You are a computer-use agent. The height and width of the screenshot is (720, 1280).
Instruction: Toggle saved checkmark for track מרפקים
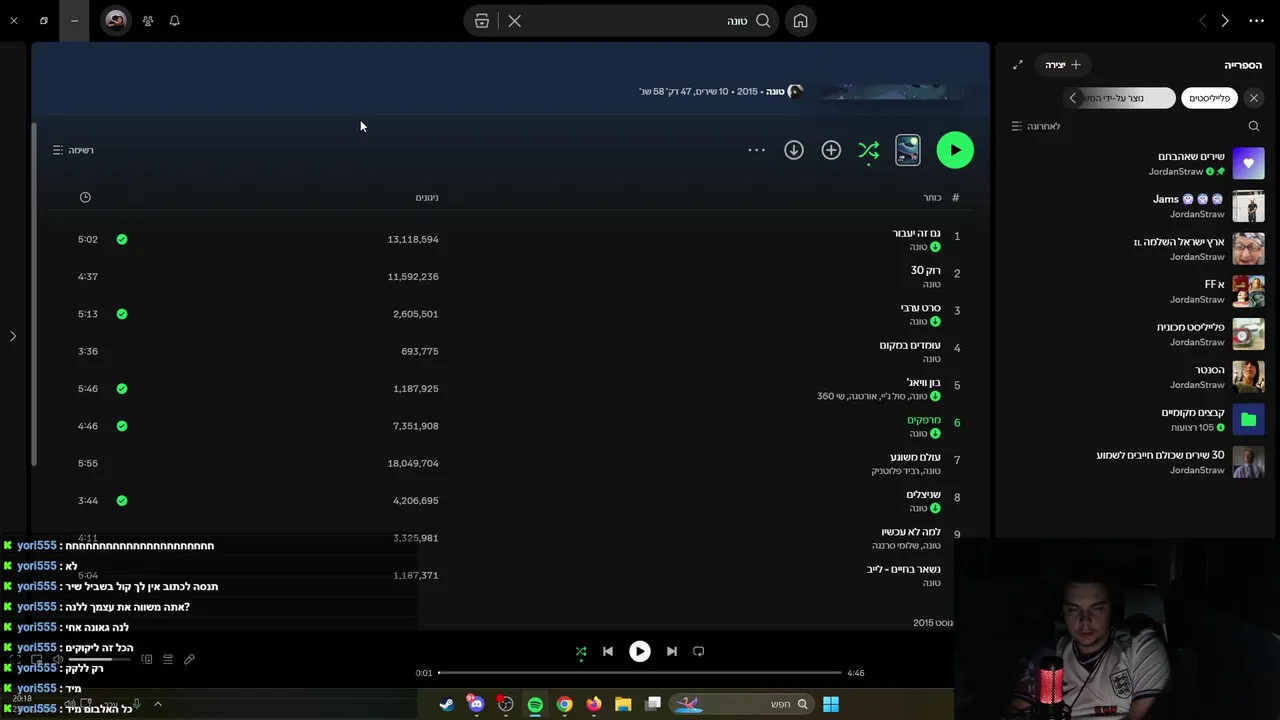pyautogui.click(x=122, y=426)
